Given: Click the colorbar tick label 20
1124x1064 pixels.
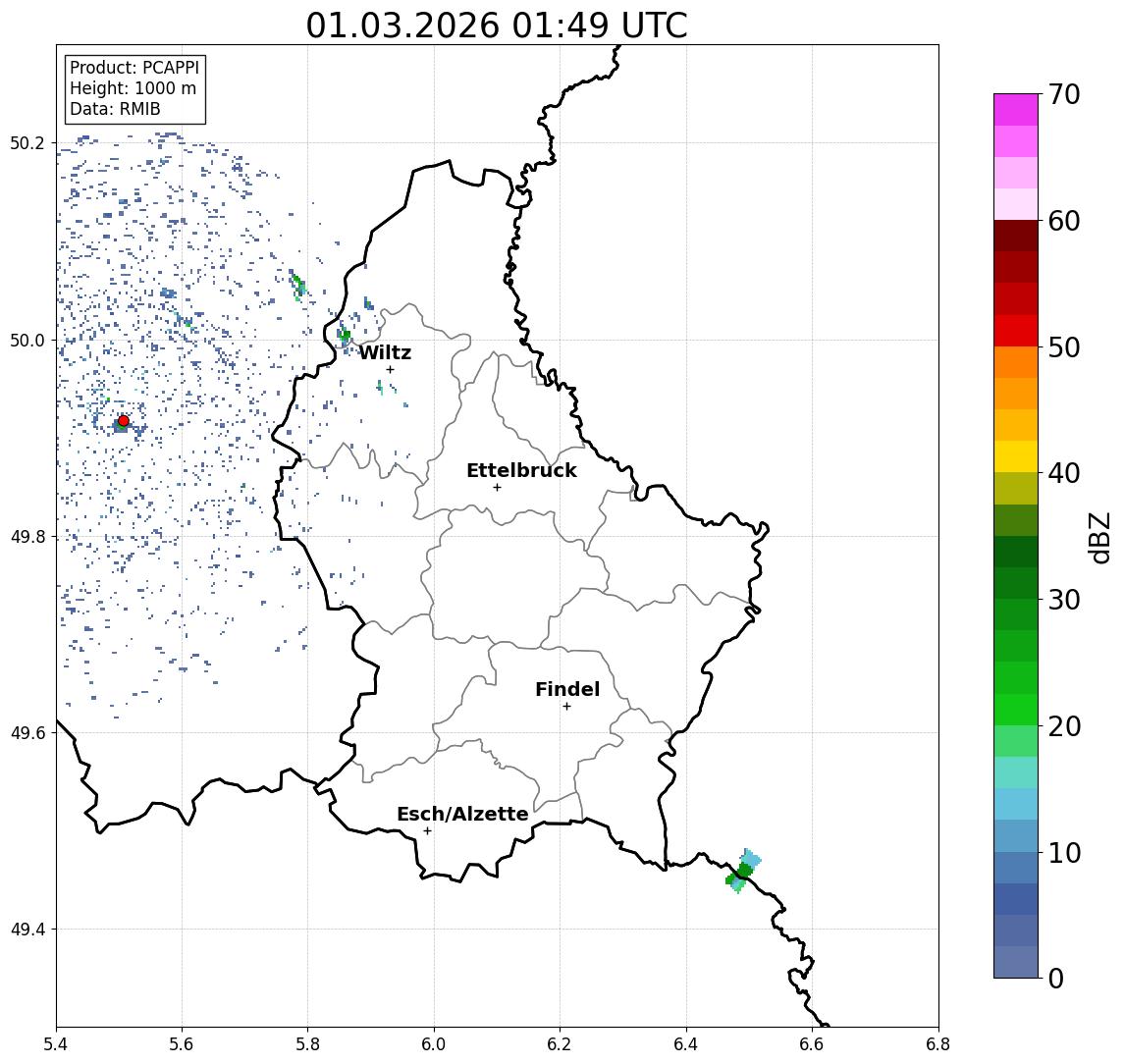Looking at the screenshot, I should click(x=1064, y=725).
